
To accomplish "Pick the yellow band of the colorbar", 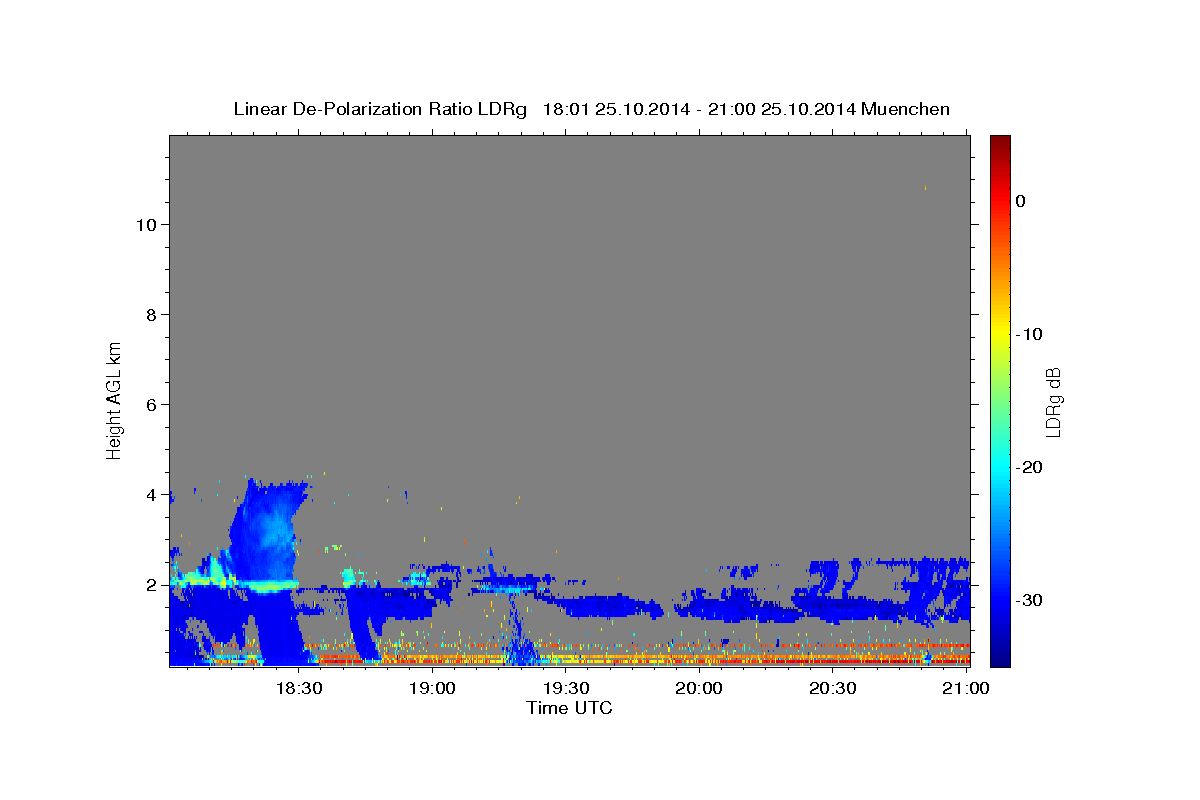I will point(1000,334).
